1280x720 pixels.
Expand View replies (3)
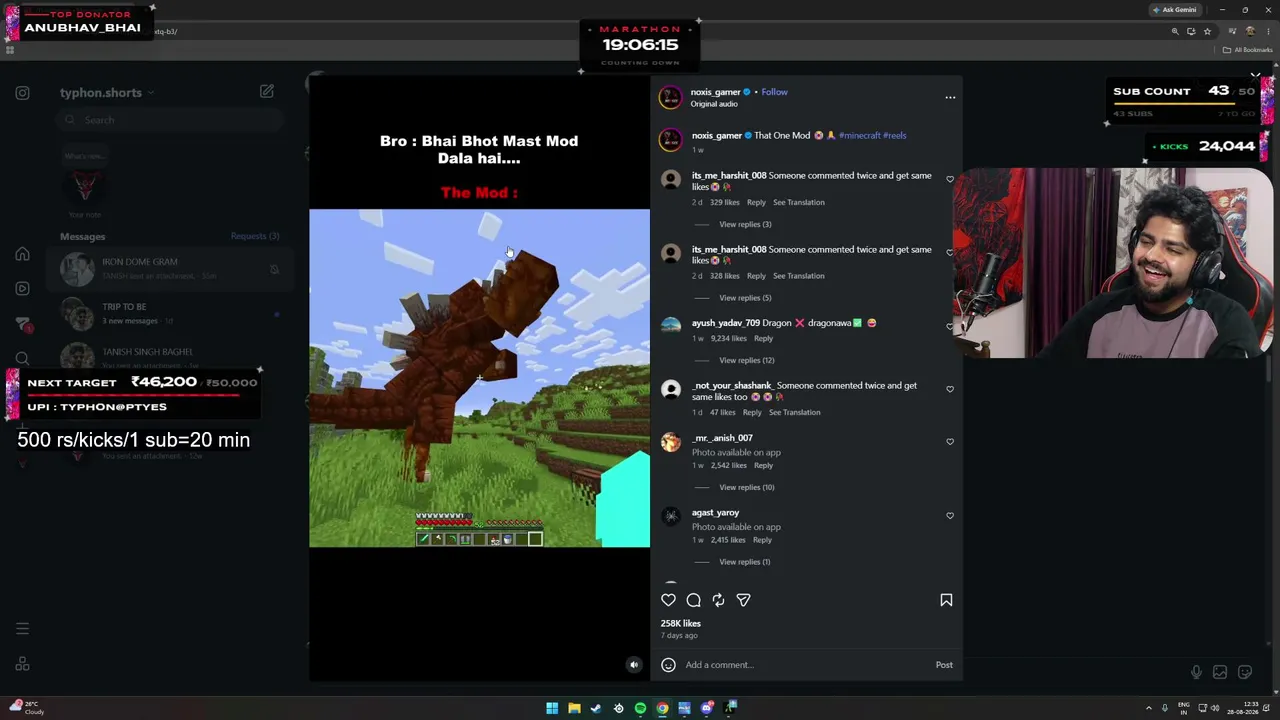point(745,224)
